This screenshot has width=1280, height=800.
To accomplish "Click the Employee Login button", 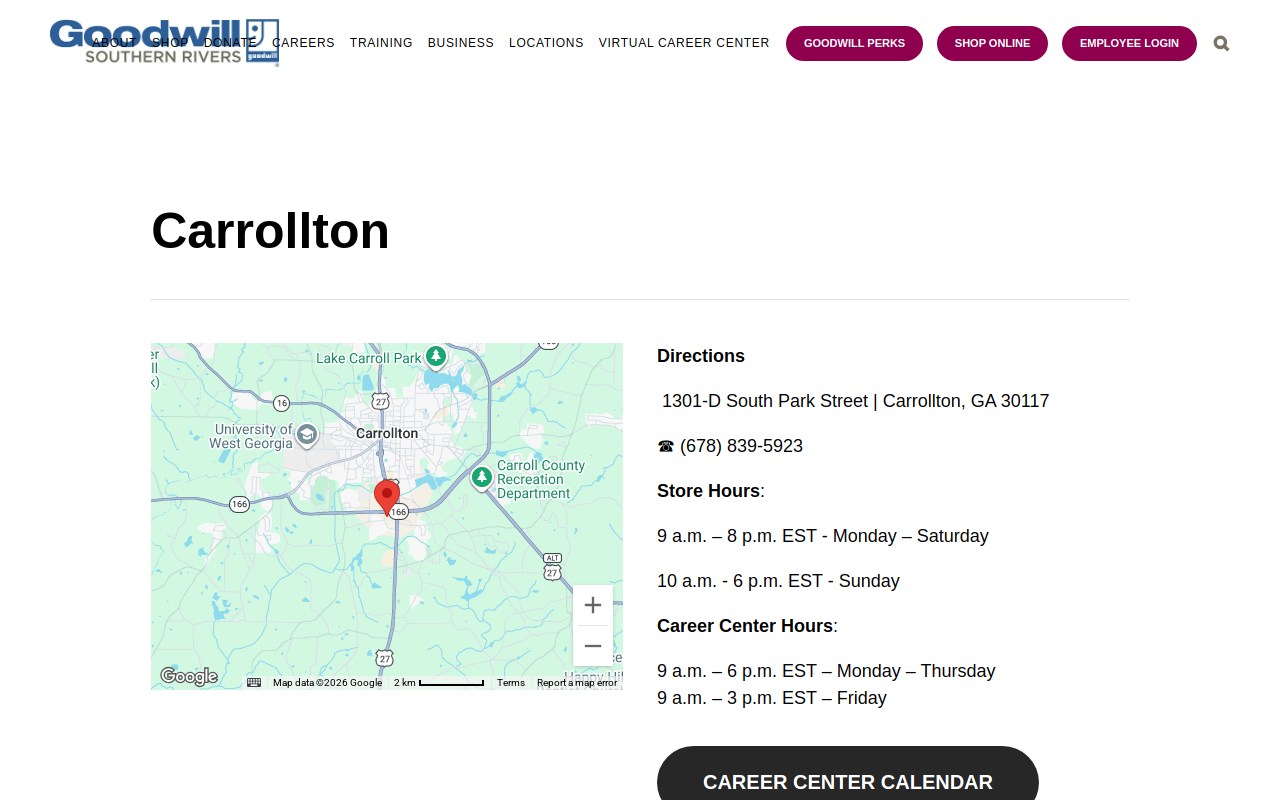I will pos(1129,43).
